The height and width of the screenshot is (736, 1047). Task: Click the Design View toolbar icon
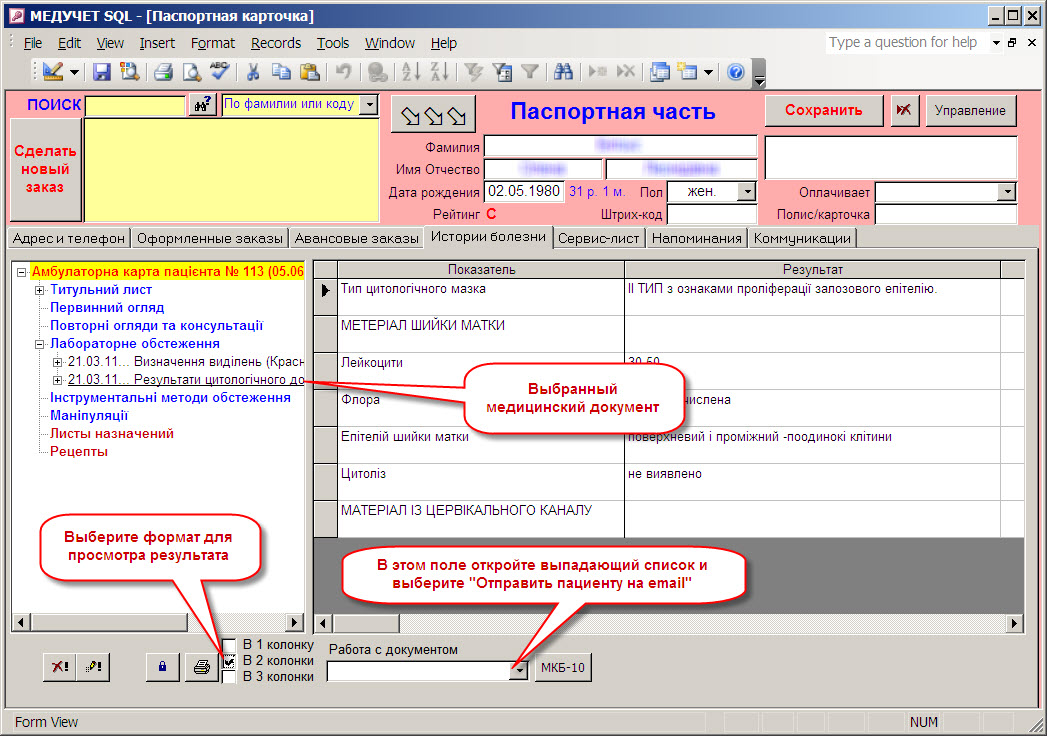pos(53,71)
